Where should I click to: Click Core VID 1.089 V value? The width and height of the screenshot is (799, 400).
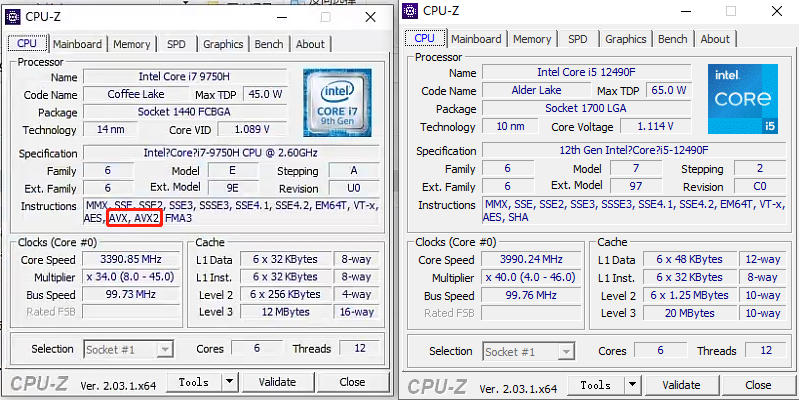pos(252,129)
